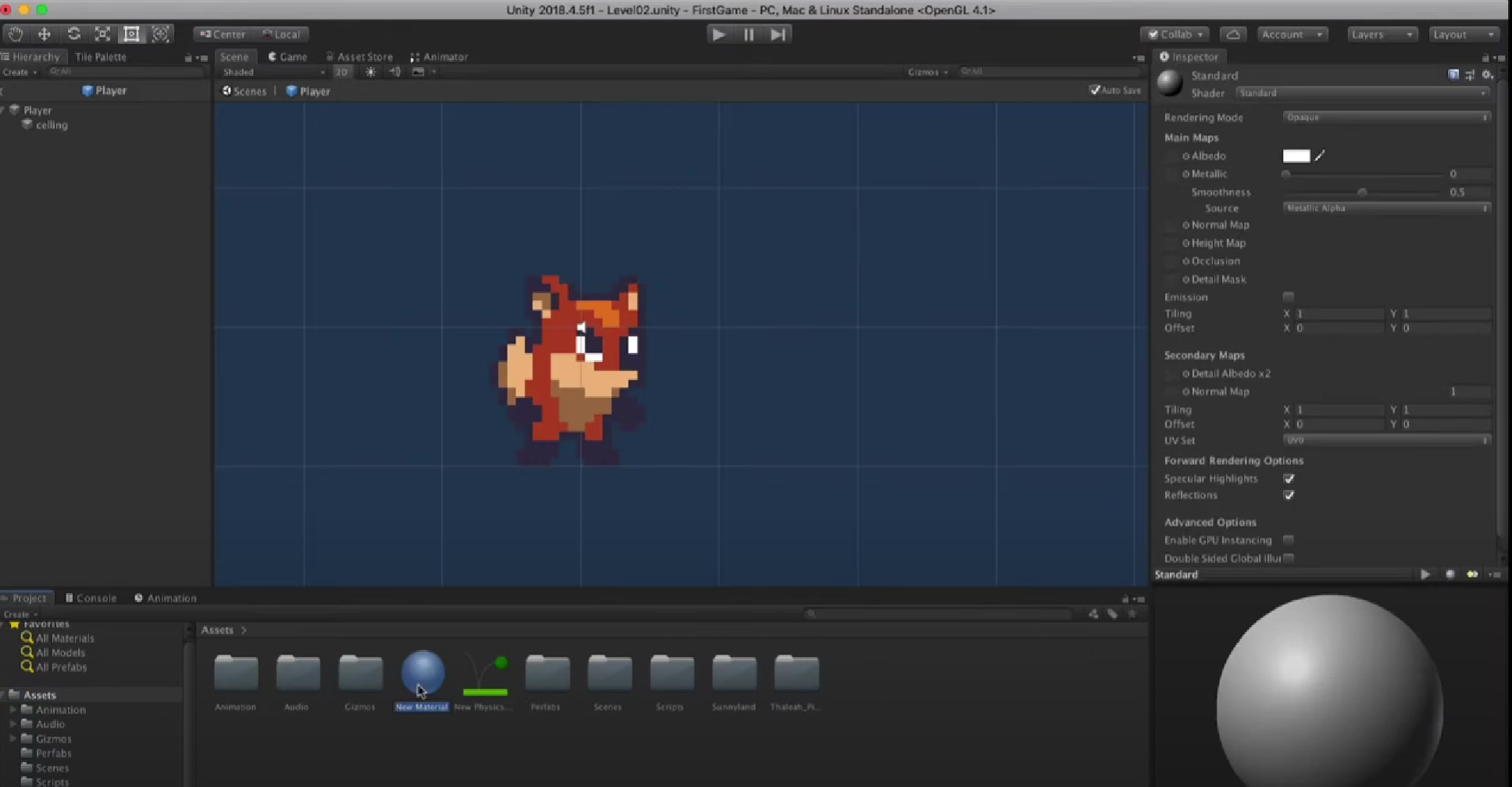Click favorites star icon in Project toolbar

pos(1132,614)
